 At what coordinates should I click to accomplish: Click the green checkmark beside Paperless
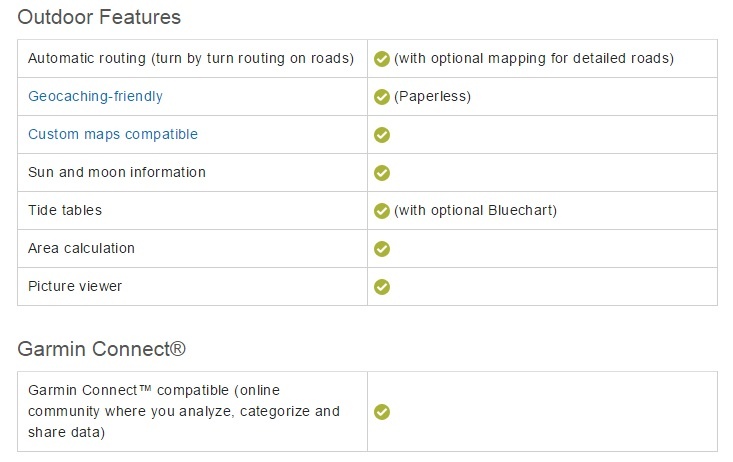[x=381, y=97]
